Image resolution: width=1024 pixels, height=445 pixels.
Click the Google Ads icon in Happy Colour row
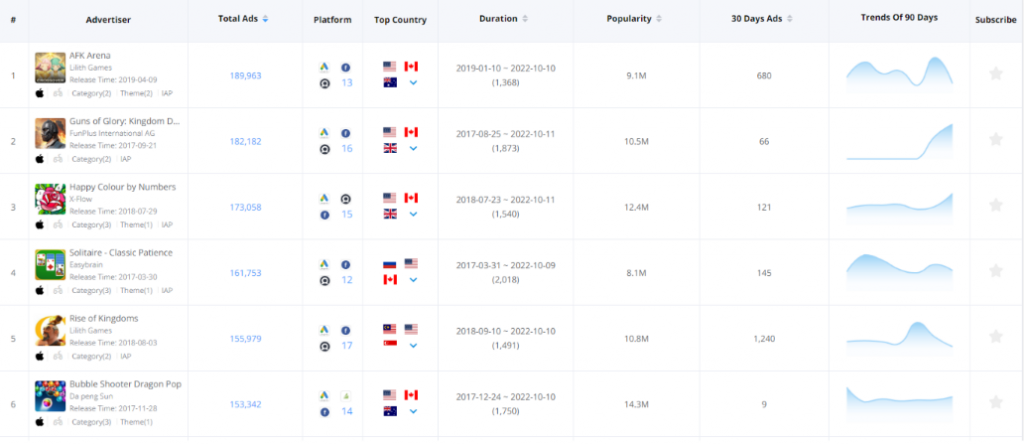tap(324, 198)
